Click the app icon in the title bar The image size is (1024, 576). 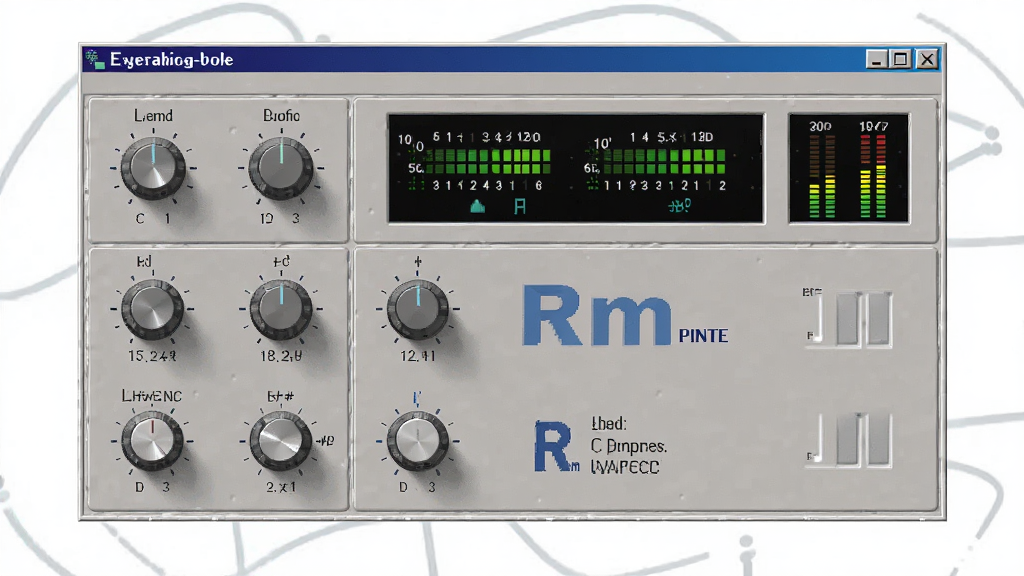click(95, 59)
